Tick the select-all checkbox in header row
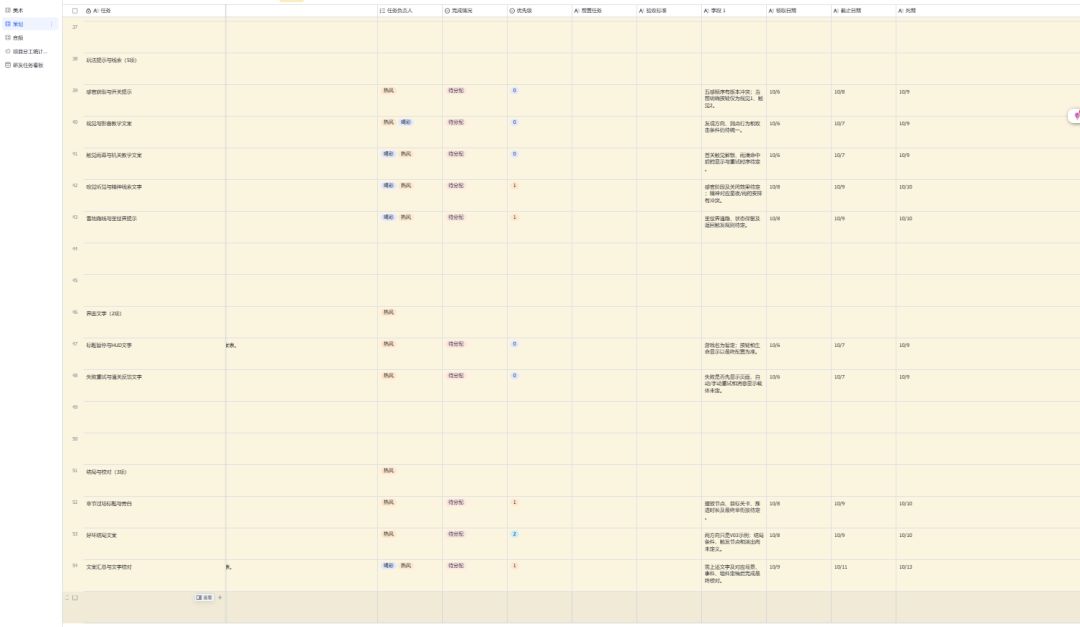Image resolution: width=1080 pixels, height=627 pixels. click(75, 11)
